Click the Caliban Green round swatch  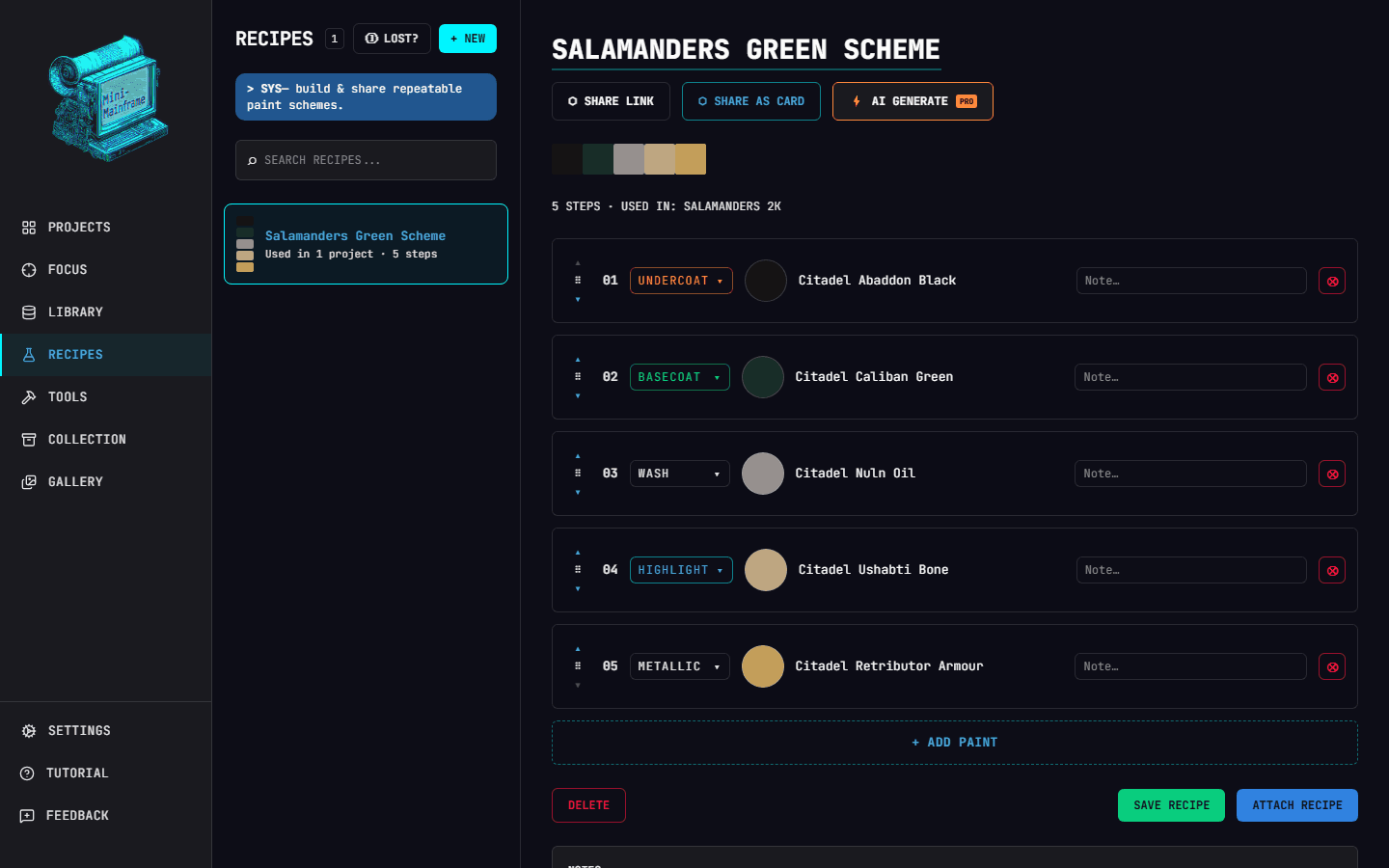[763, 377]
